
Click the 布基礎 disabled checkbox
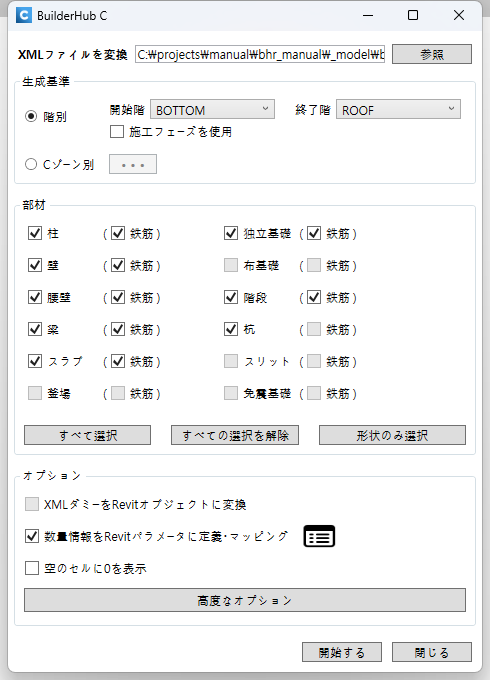tap(231, 265)
